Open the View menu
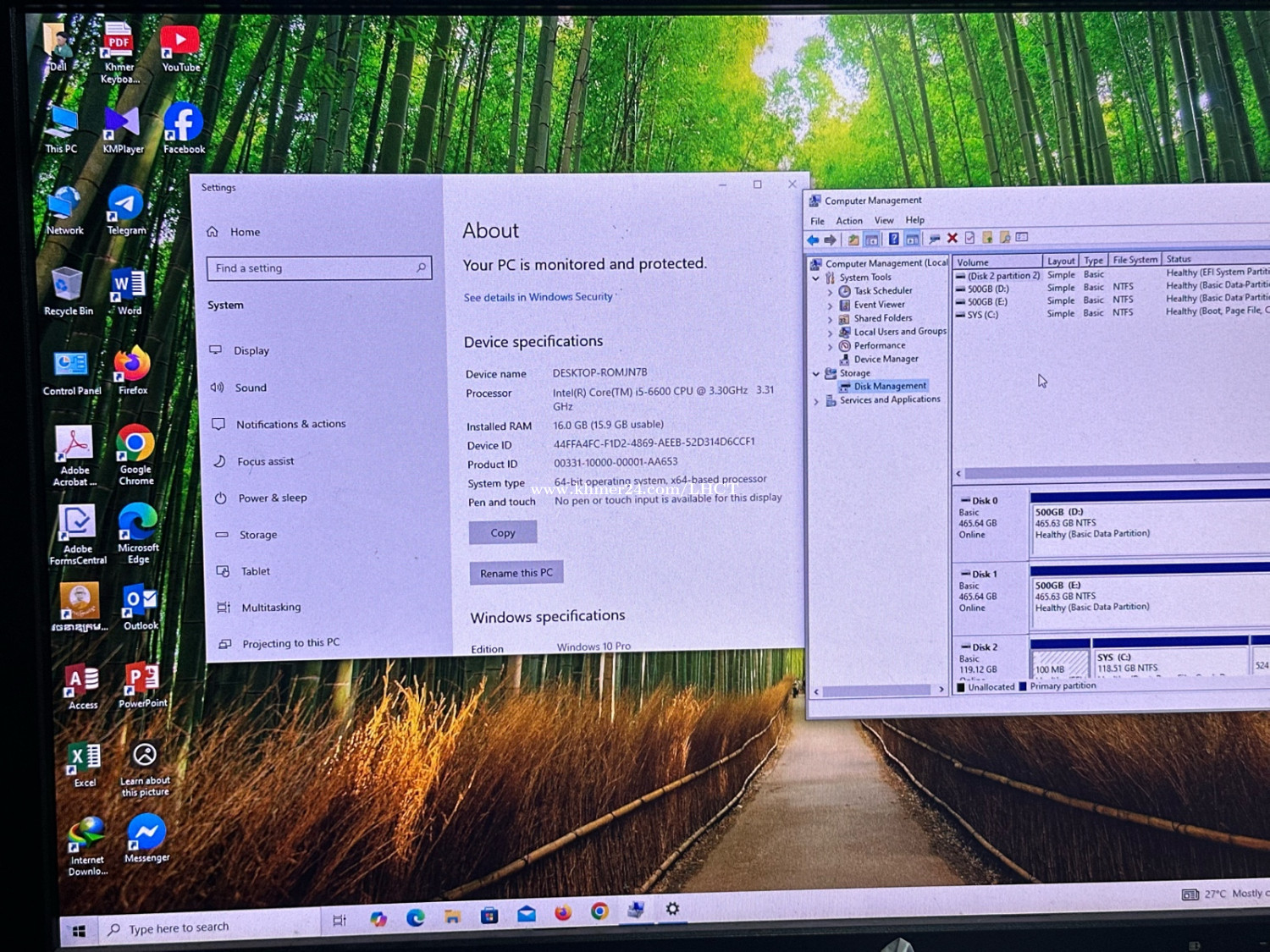Image resolution: width=1270 pixels, height=952 pixels. (x=884, y=220)
